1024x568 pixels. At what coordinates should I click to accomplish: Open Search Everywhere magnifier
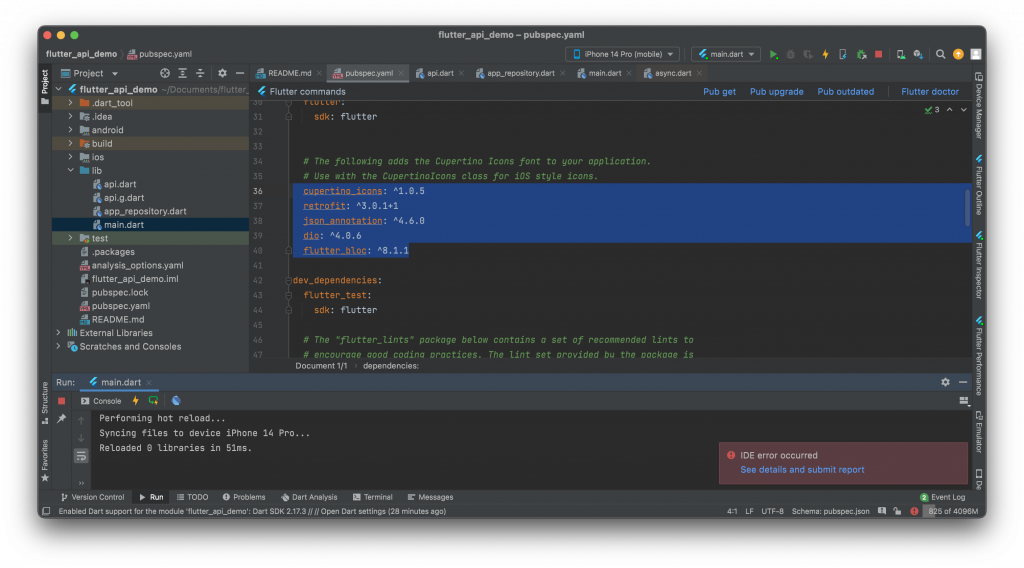coord(940,54)
